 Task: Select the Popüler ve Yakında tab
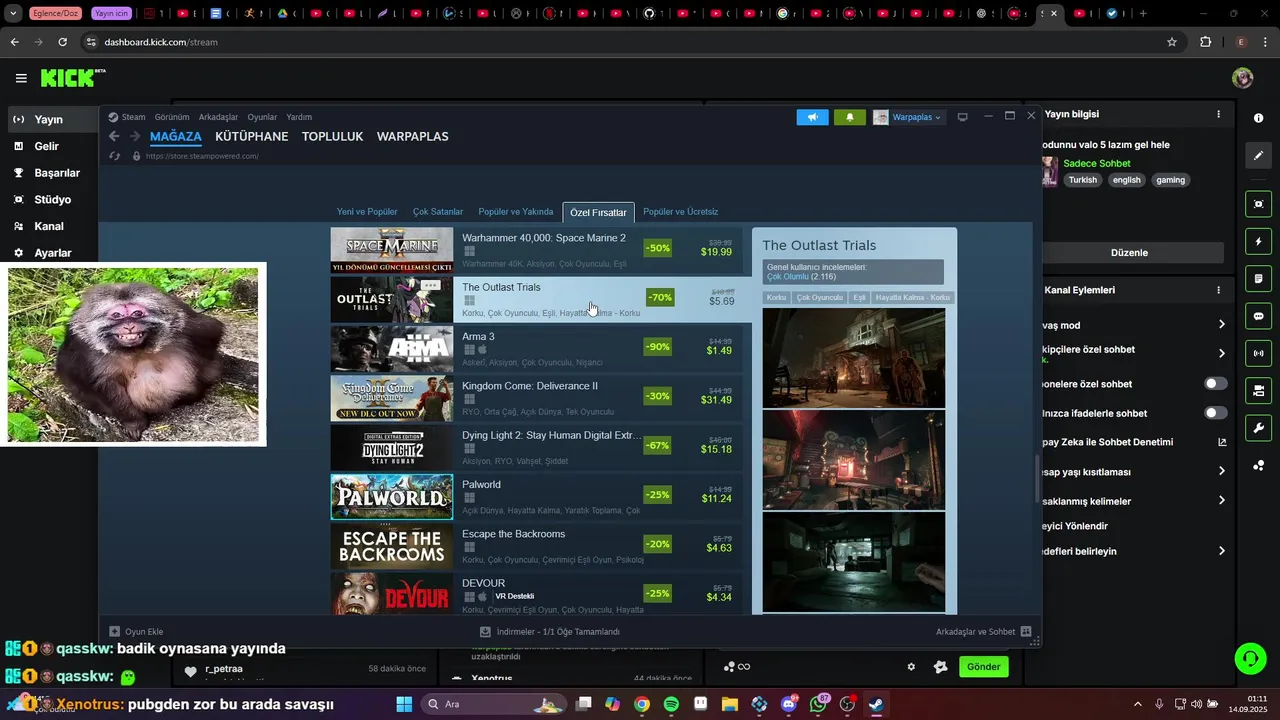(516, 212)
